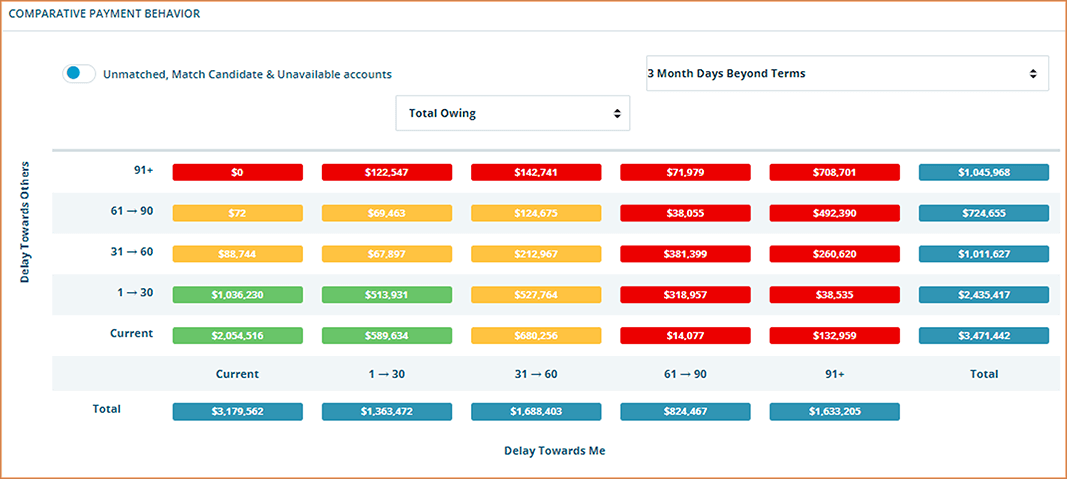Click the $1,036,230 green cell
The width and height of the screenshot is (1067, 479).
click(237, 295)
